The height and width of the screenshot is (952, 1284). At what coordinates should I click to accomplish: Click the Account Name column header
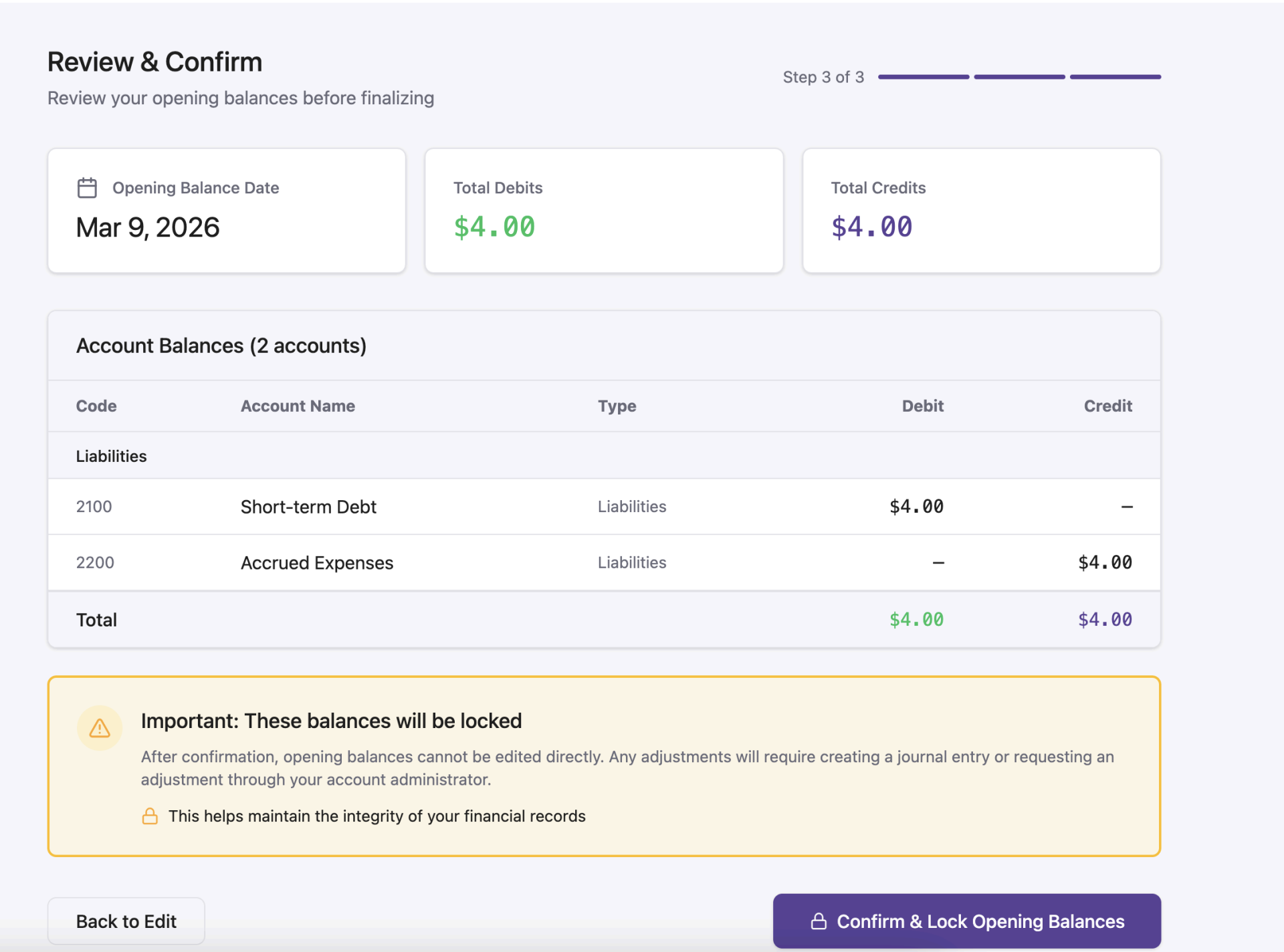click(x=298, y=406)
